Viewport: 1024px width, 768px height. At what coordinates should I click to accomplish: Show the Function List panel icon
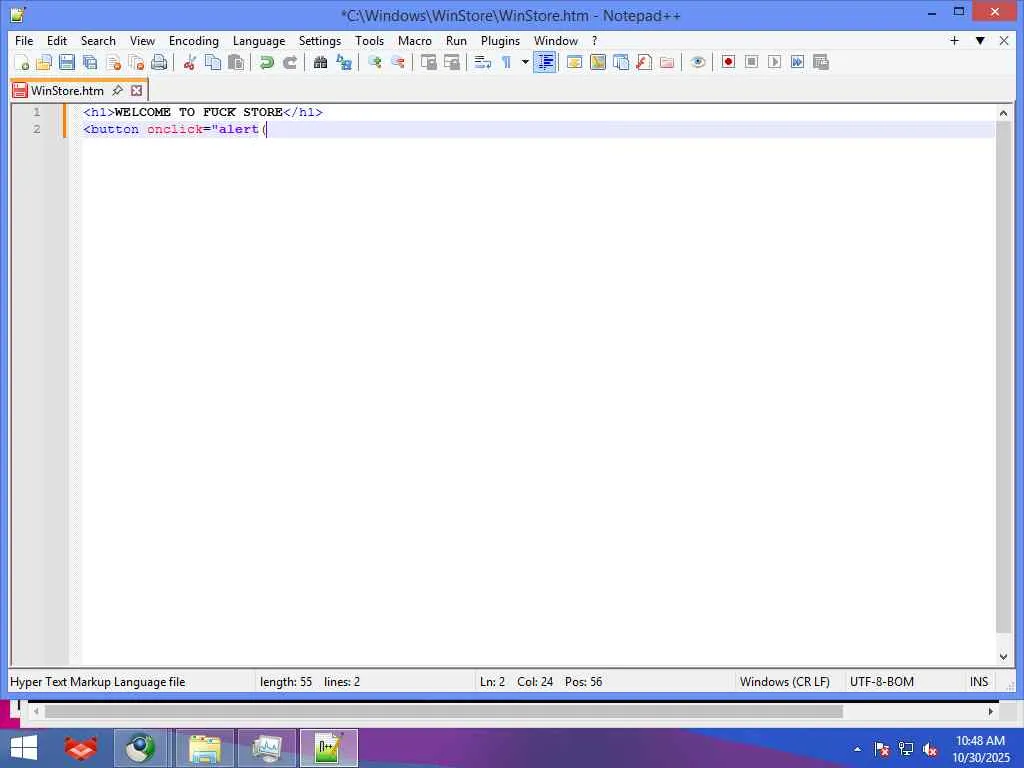click(644, 63)
